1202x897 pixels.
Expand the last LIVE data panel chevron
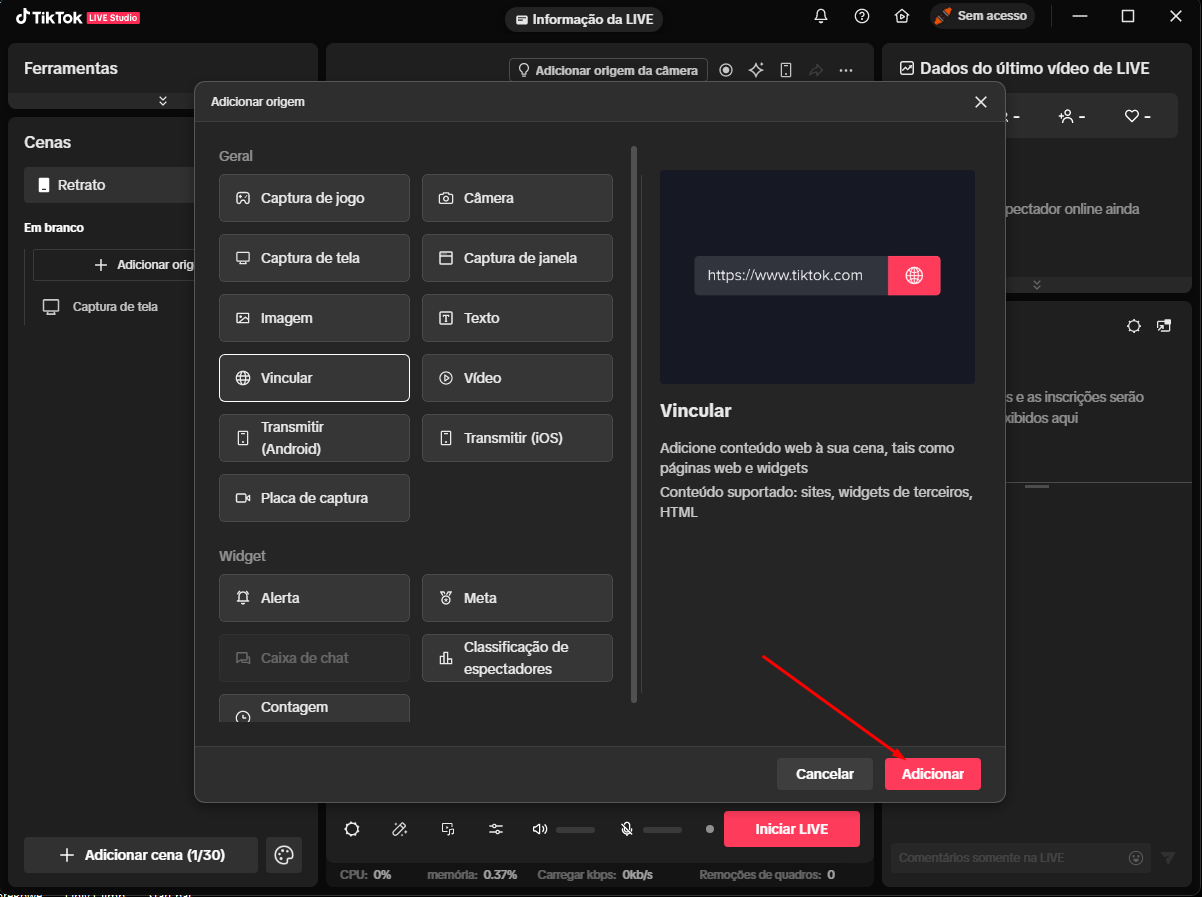(x=1037, y=285)
